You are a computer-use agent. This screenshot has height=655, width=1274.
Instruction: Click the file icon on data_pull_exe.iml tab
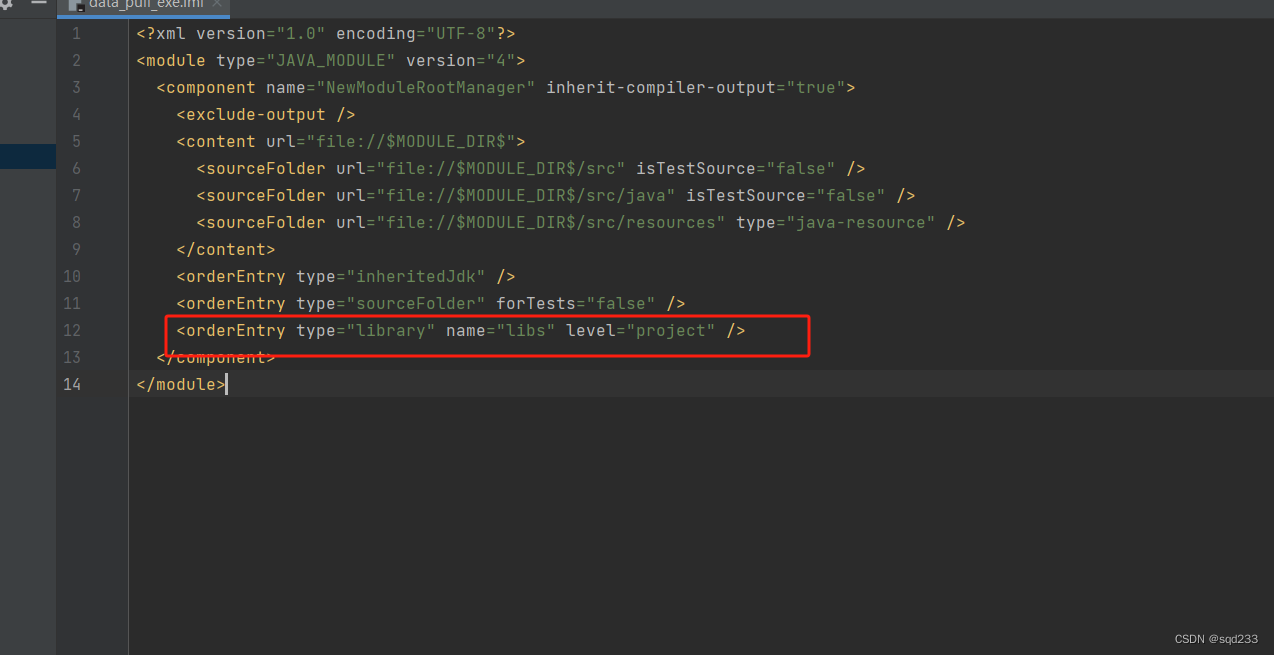click(76, 4)
